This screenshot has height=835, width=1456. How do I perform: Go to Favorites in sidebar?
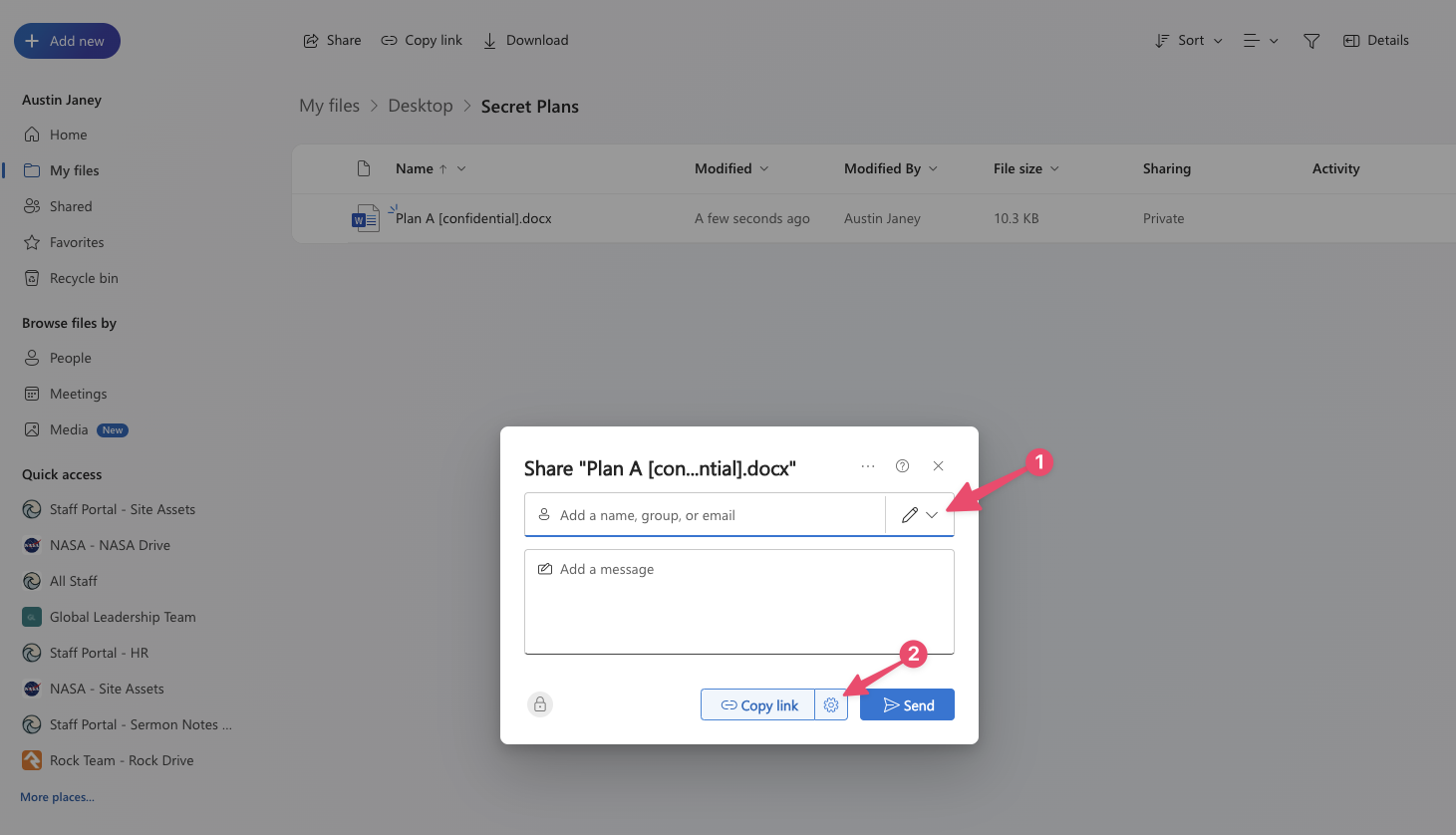77,242
